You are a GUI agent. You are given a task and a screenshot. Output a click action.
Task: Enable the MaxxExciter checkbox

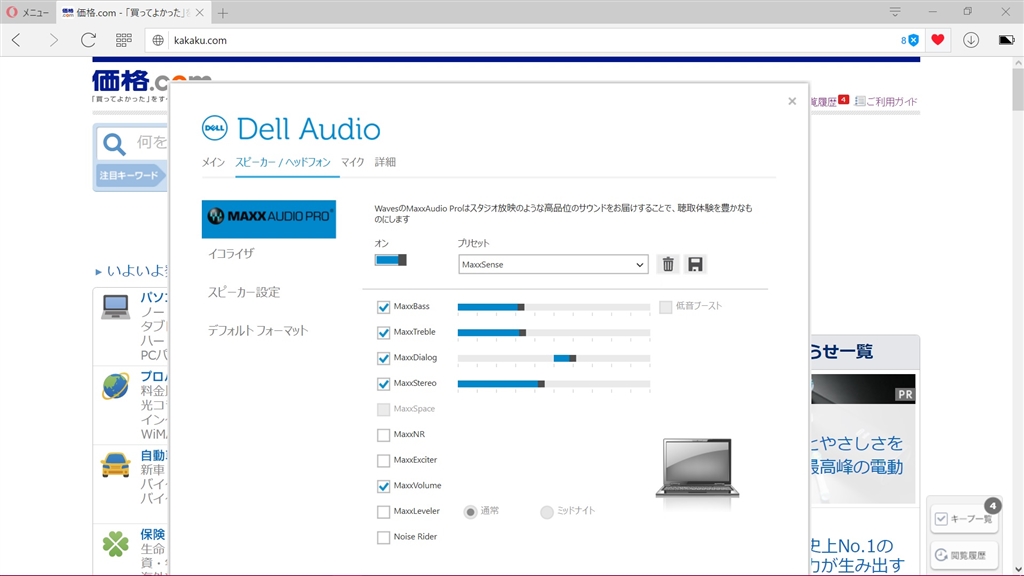click(383, 460)
